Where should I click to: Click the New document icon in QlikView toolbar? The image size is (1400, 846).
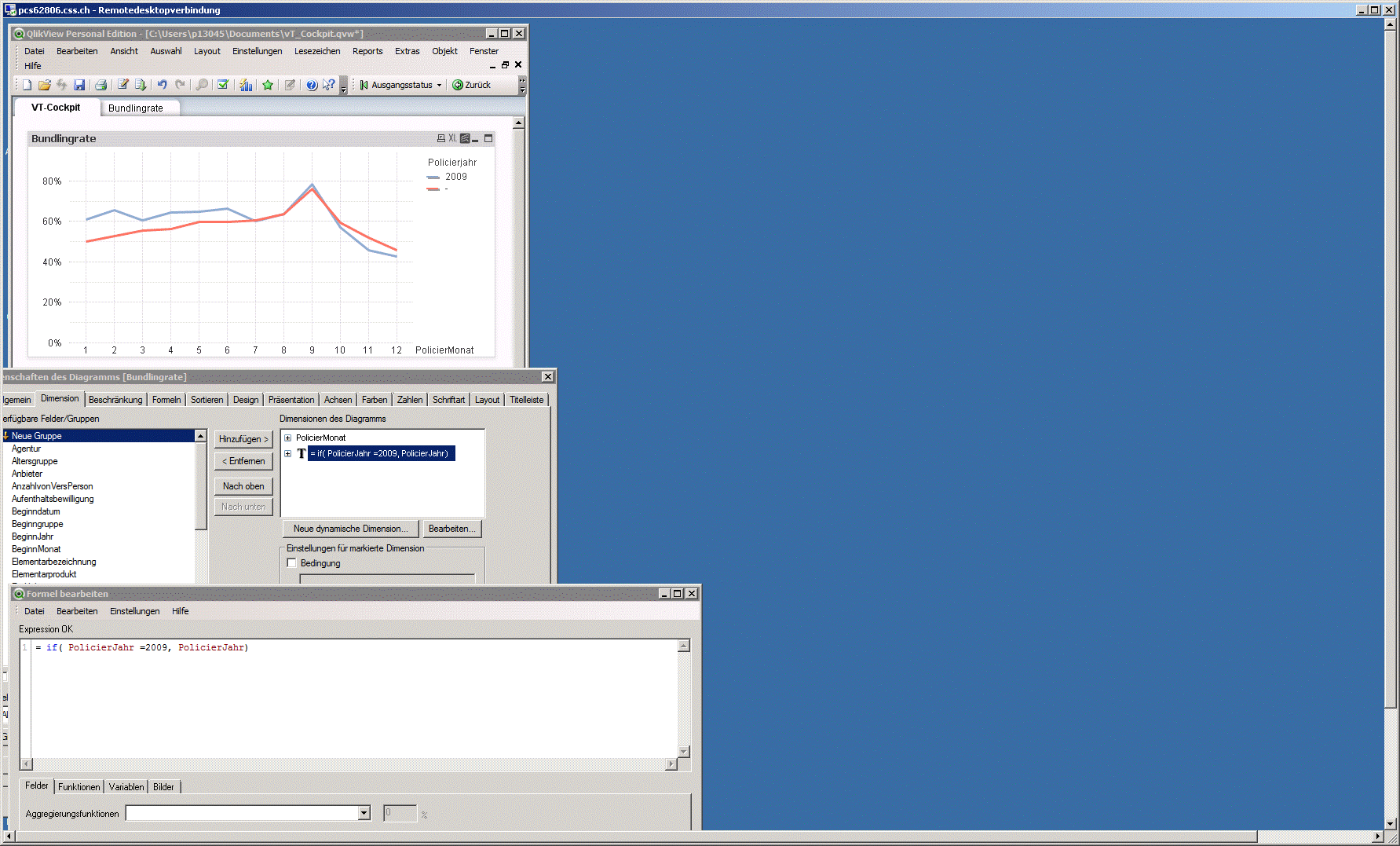pos(27,85)
